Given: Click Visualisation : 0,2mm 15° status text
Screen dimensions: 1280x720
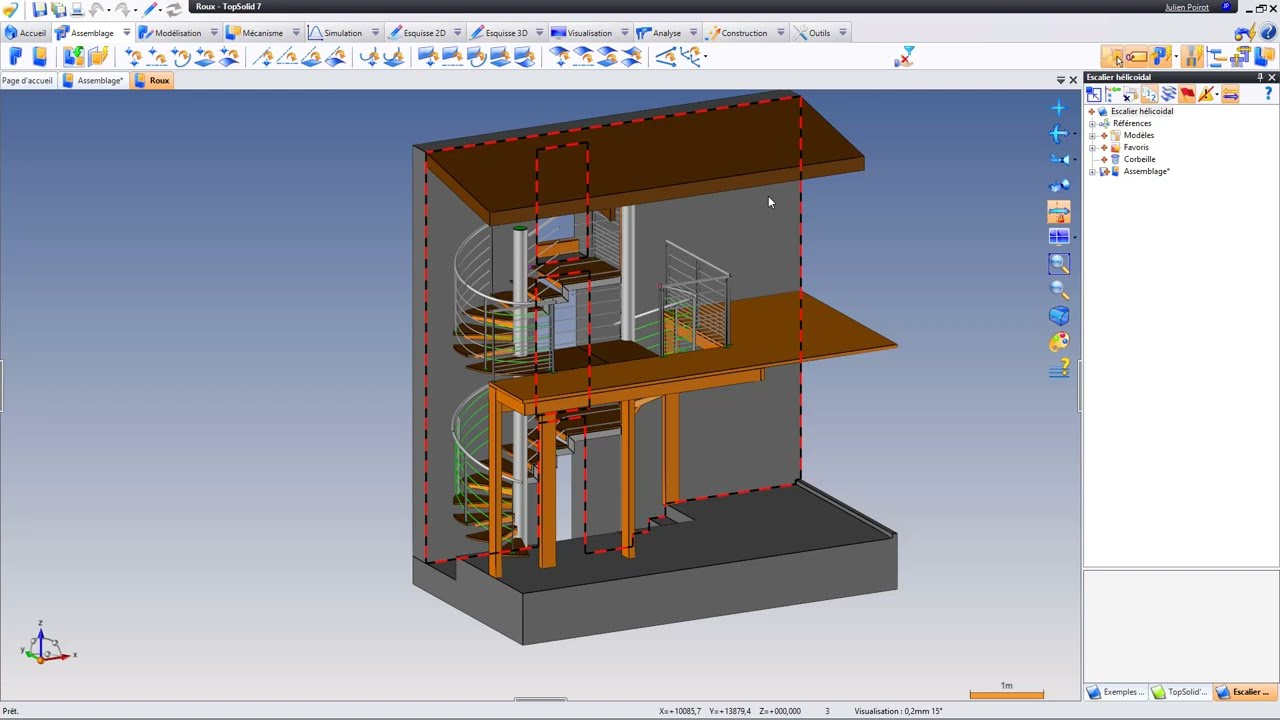Looking at the screenshot, I should [x=898, y=711].
